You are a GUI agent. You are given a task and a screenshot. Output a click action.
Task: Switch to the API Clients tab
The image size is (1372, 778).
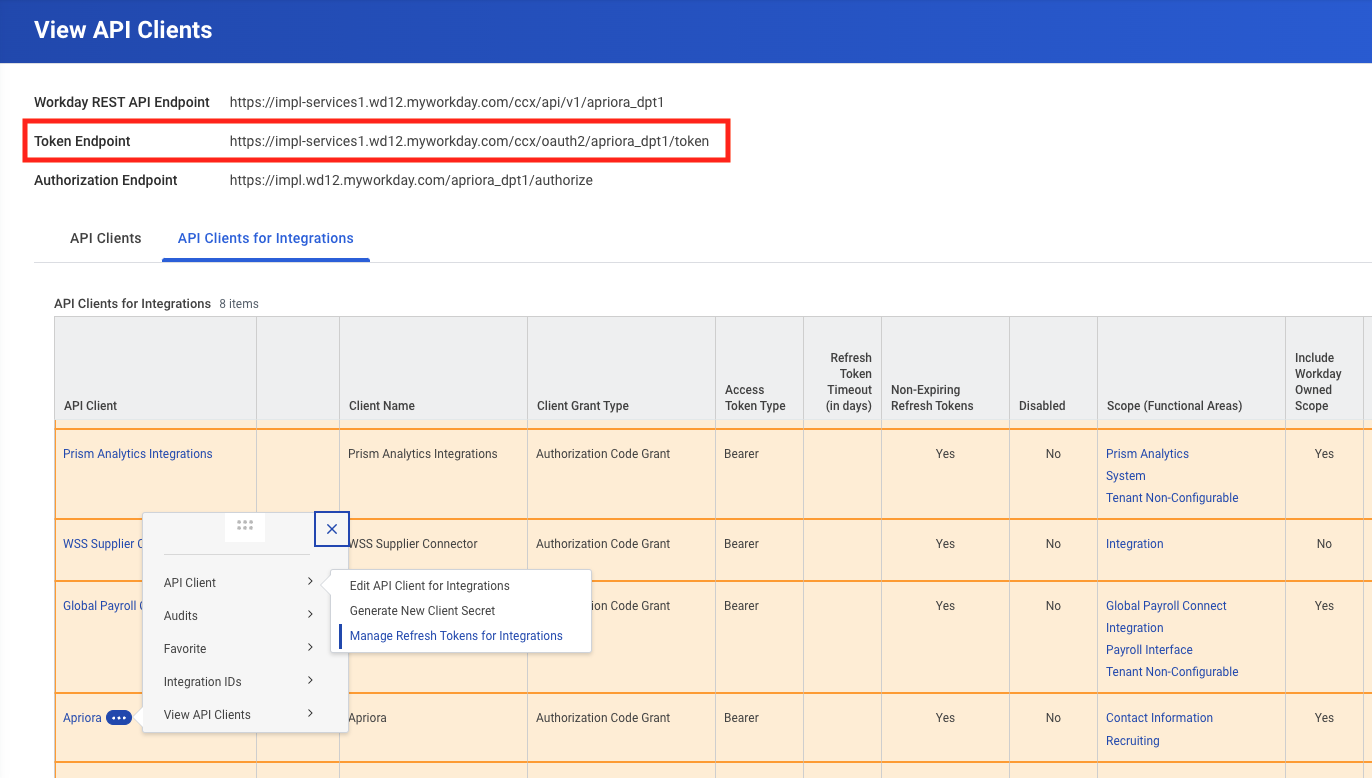(106, 238)
